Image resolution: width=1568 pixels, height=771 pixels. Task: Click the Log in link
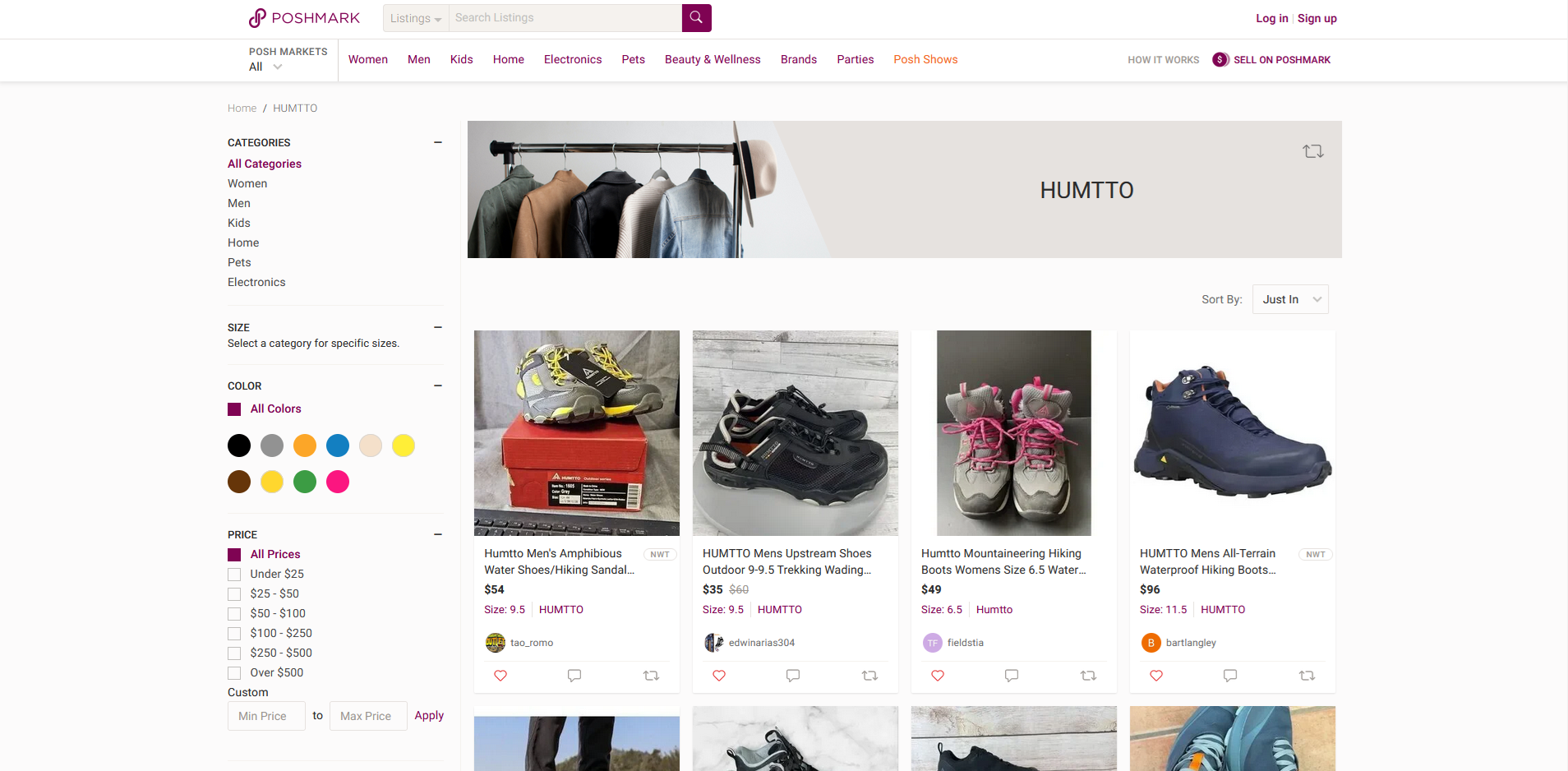tap(1271, 18)
